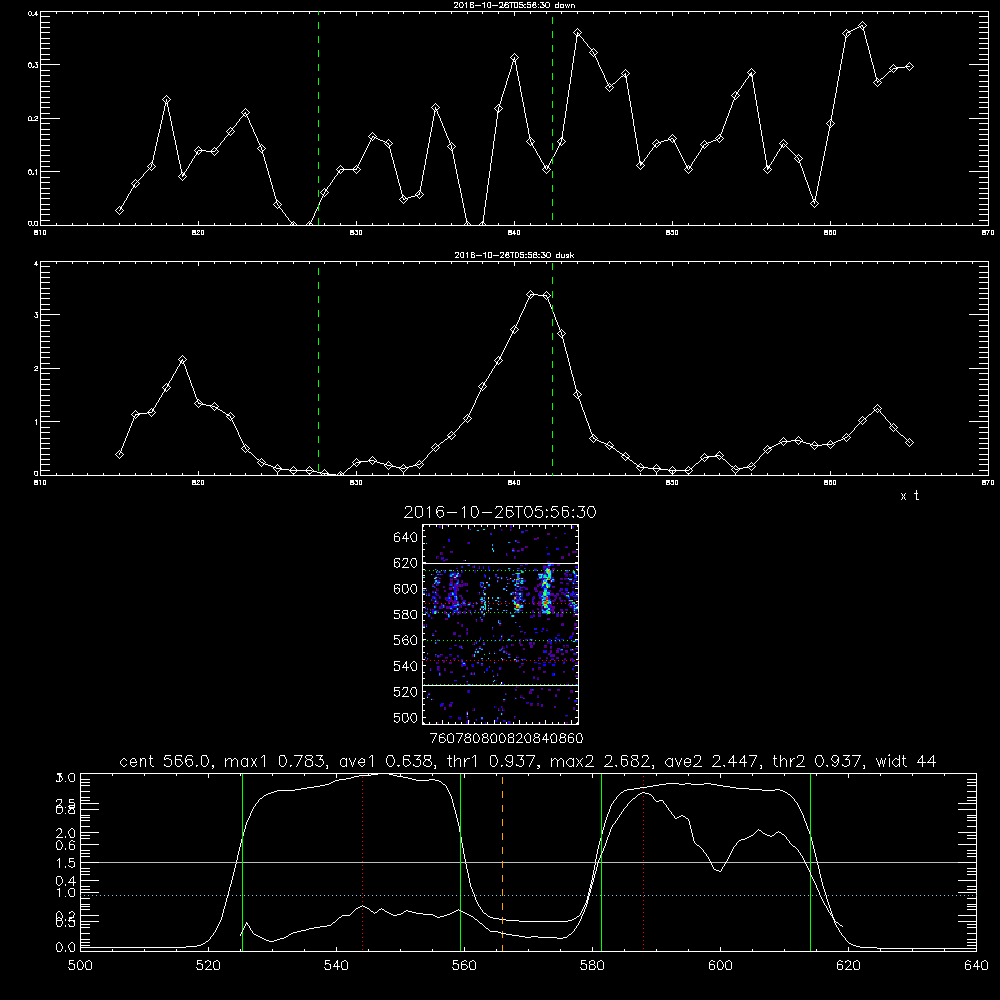Click the dawn plot diamond peak near 818
Screen dimensions: 1000x1000
click(166, 99)
